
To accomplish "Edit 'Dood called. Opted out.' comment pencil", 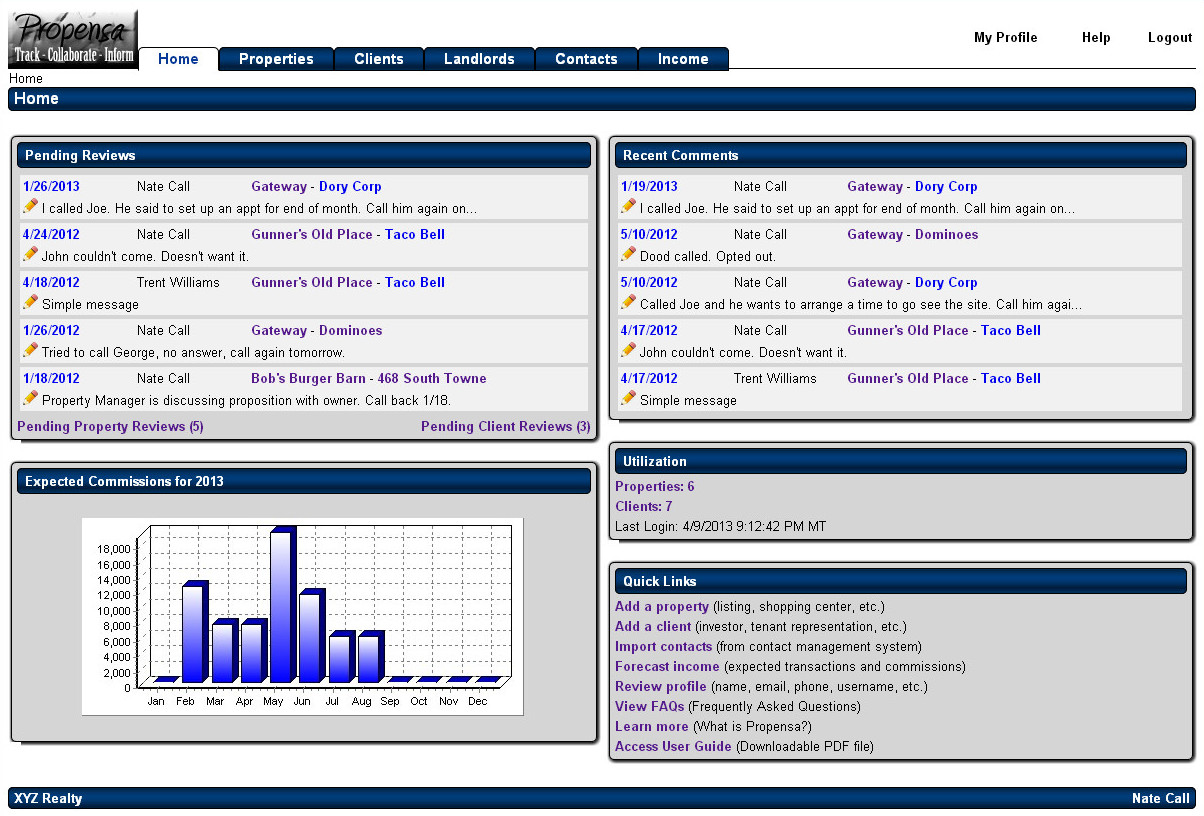I will [x=628, y=254].
